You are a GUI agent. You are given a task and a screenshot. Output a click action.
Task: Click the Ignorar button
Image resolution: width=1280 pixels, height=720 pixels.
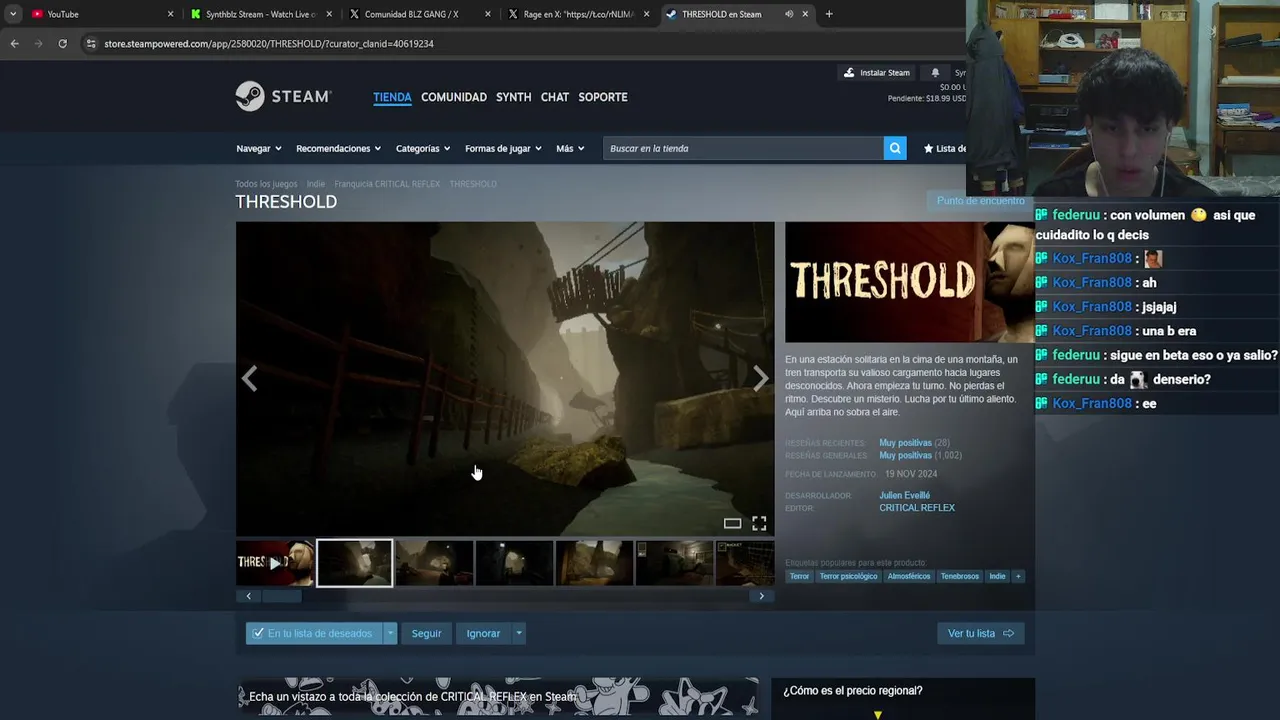click(483, 633)
